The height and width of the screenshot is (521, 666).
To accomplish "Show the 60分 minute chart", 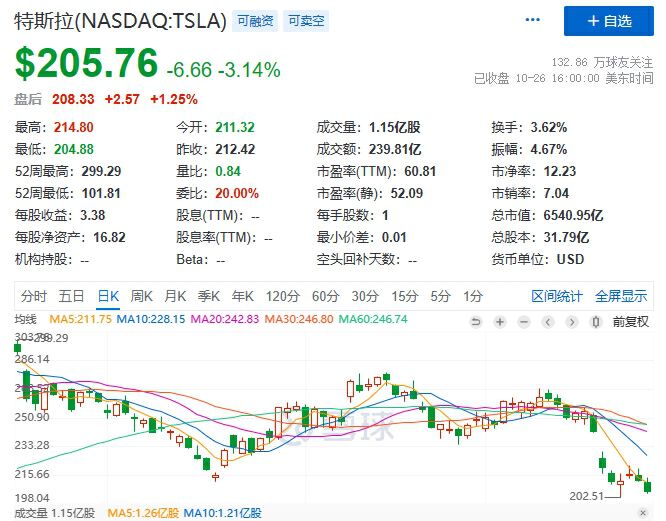I will coord(325,296).
